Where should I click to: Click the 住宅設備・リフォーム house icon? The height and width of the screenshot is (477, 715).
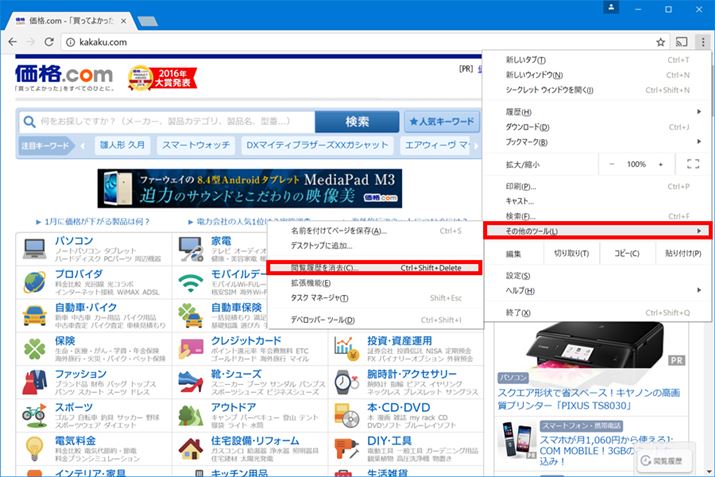191,449
